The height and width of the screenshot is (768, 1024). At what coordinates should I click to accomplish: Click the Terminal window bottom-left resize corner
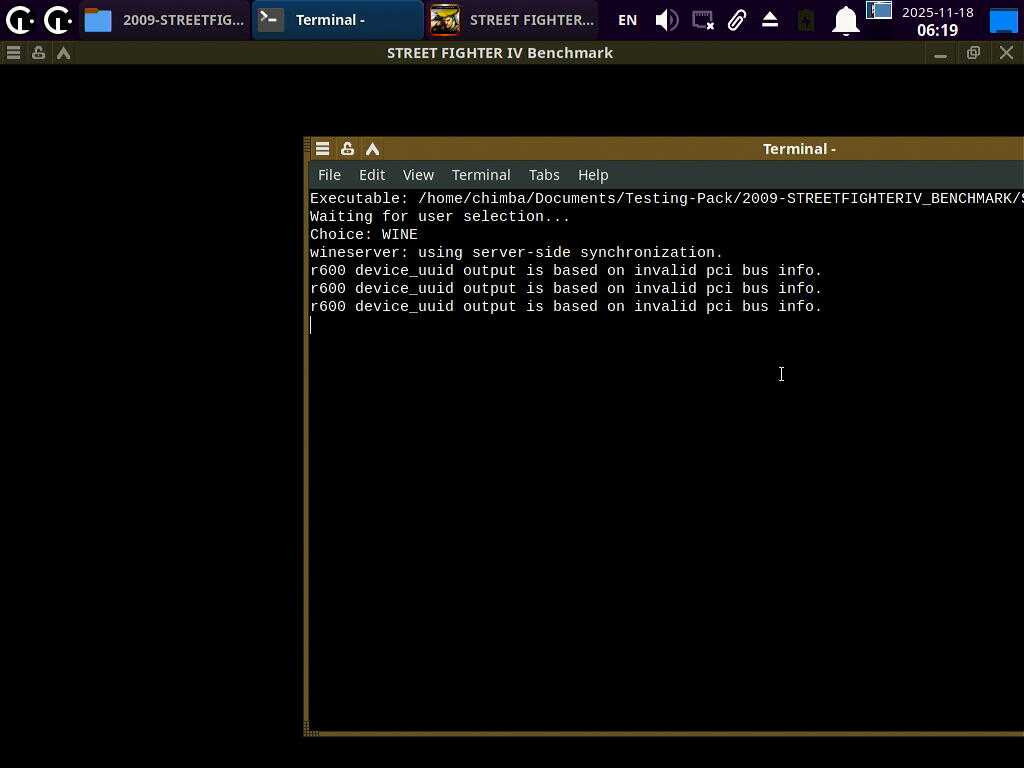(311, 731)
